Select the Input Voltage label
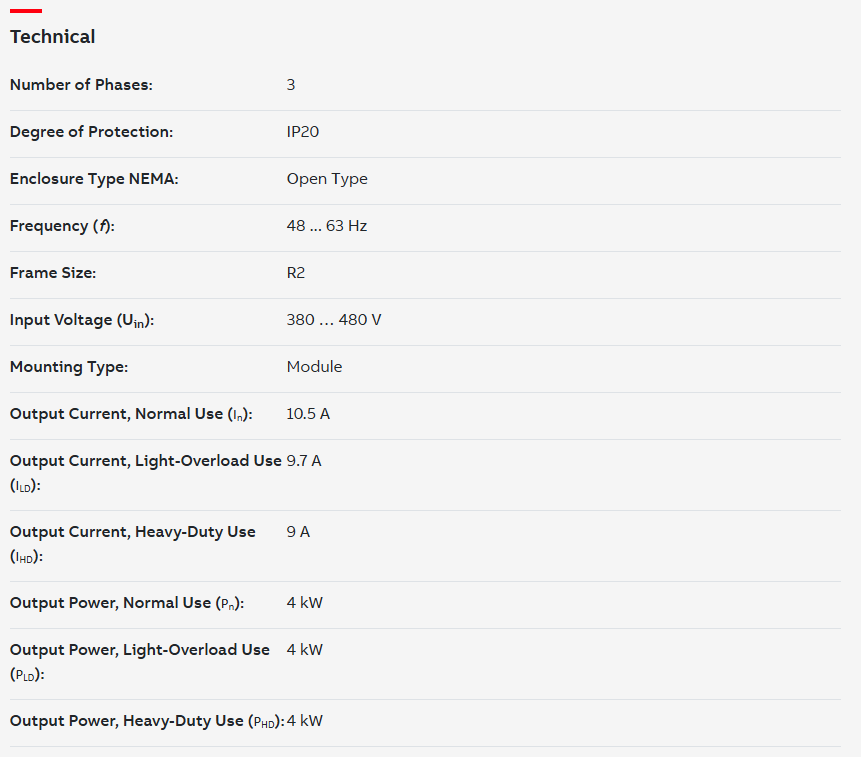 point(82,320)
